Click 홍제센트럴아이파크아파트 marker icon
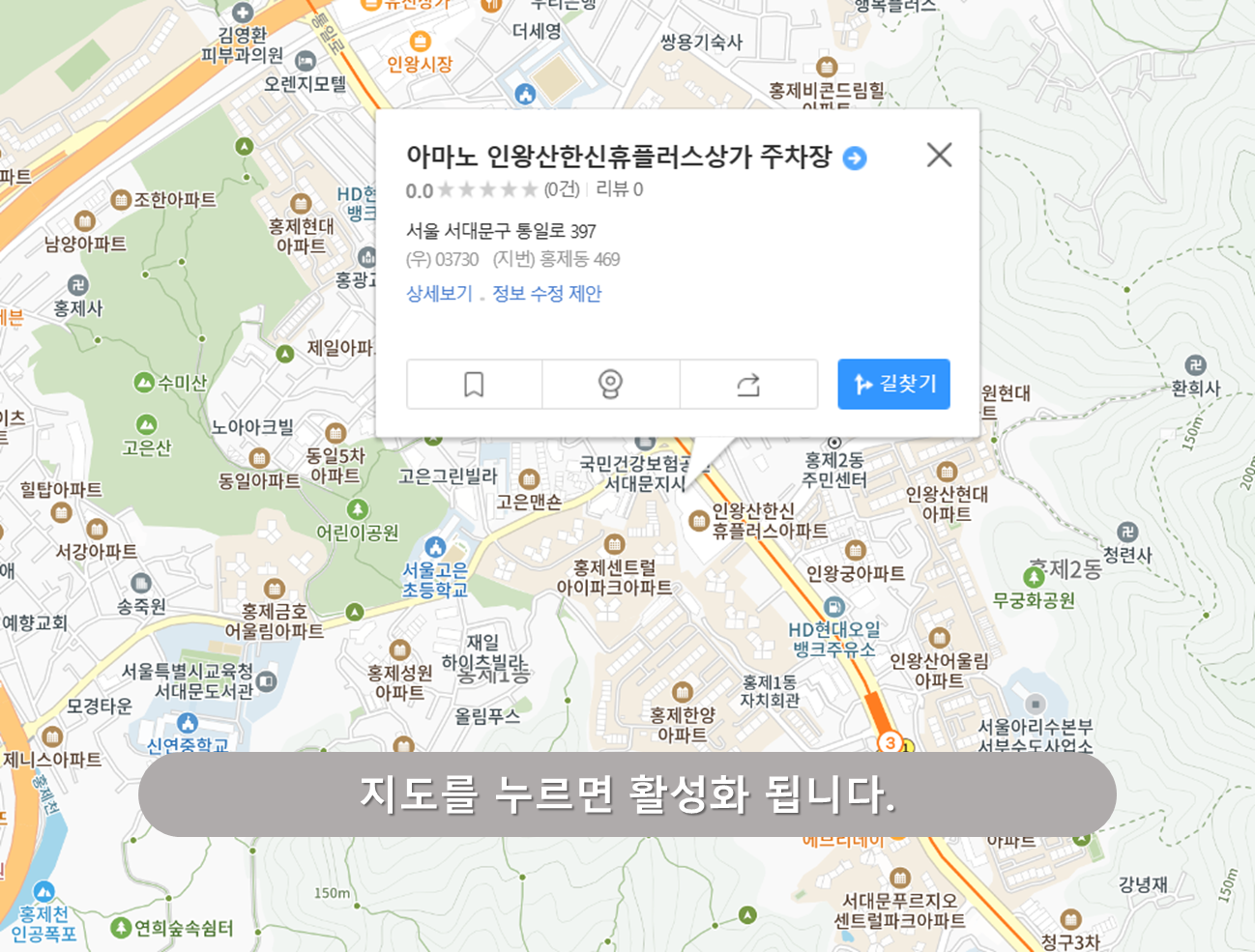The image size is (1255, 952). (x=614, y=544)
